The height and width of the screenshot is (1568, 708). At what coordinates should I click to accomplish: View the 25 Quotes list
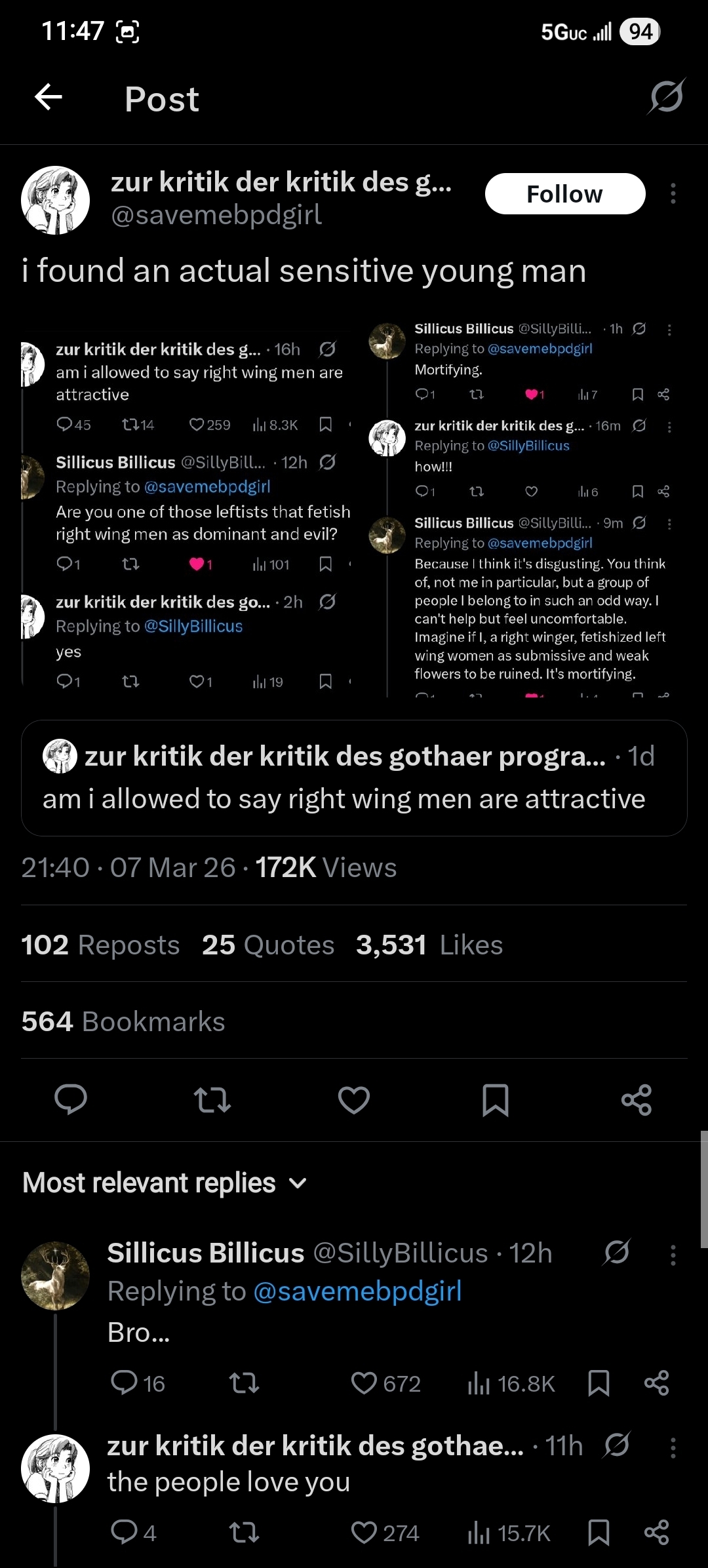(268, 945)
